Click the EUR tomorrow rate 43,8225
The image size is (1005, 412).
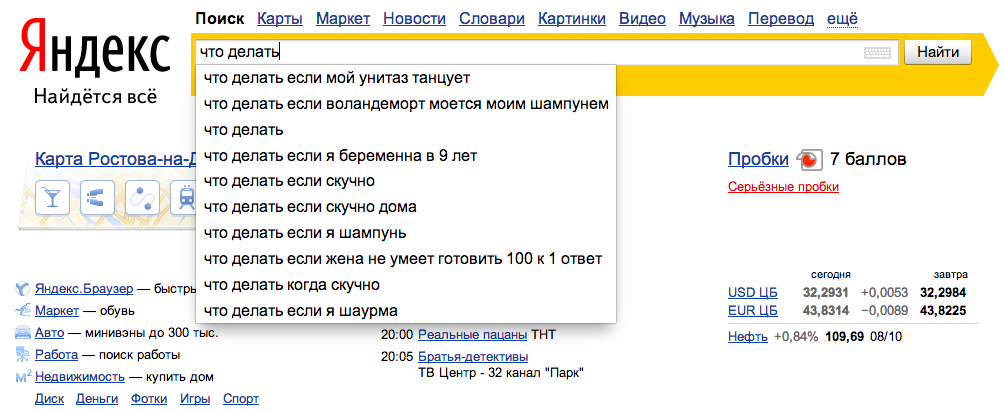coord(943,311)
